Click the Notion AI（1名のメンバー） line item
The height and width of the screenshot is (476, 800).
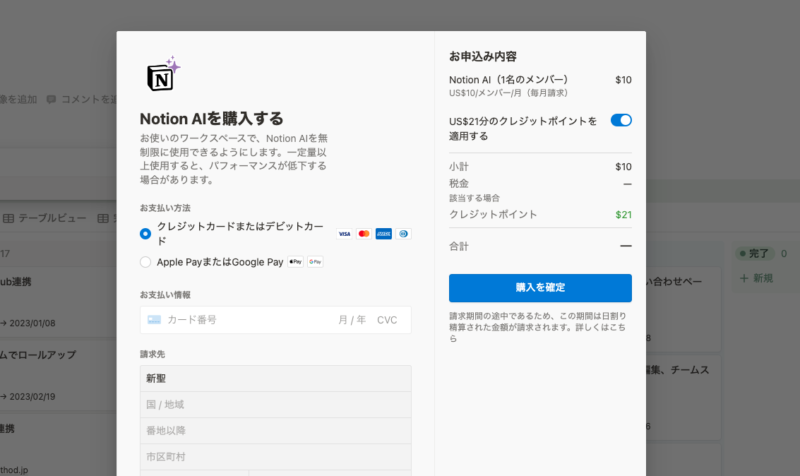(508, 80)
